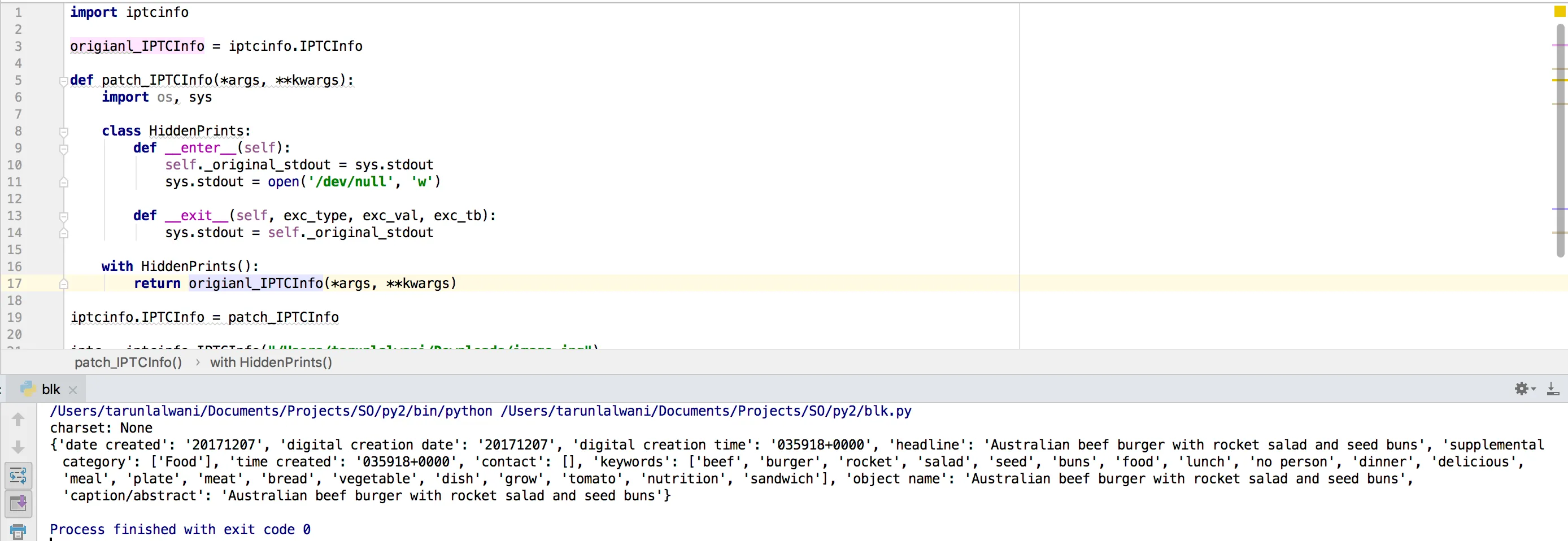1568x541 pixels.
Task: Click the purple marker in the error stripe
Action: click(1560, 209)
